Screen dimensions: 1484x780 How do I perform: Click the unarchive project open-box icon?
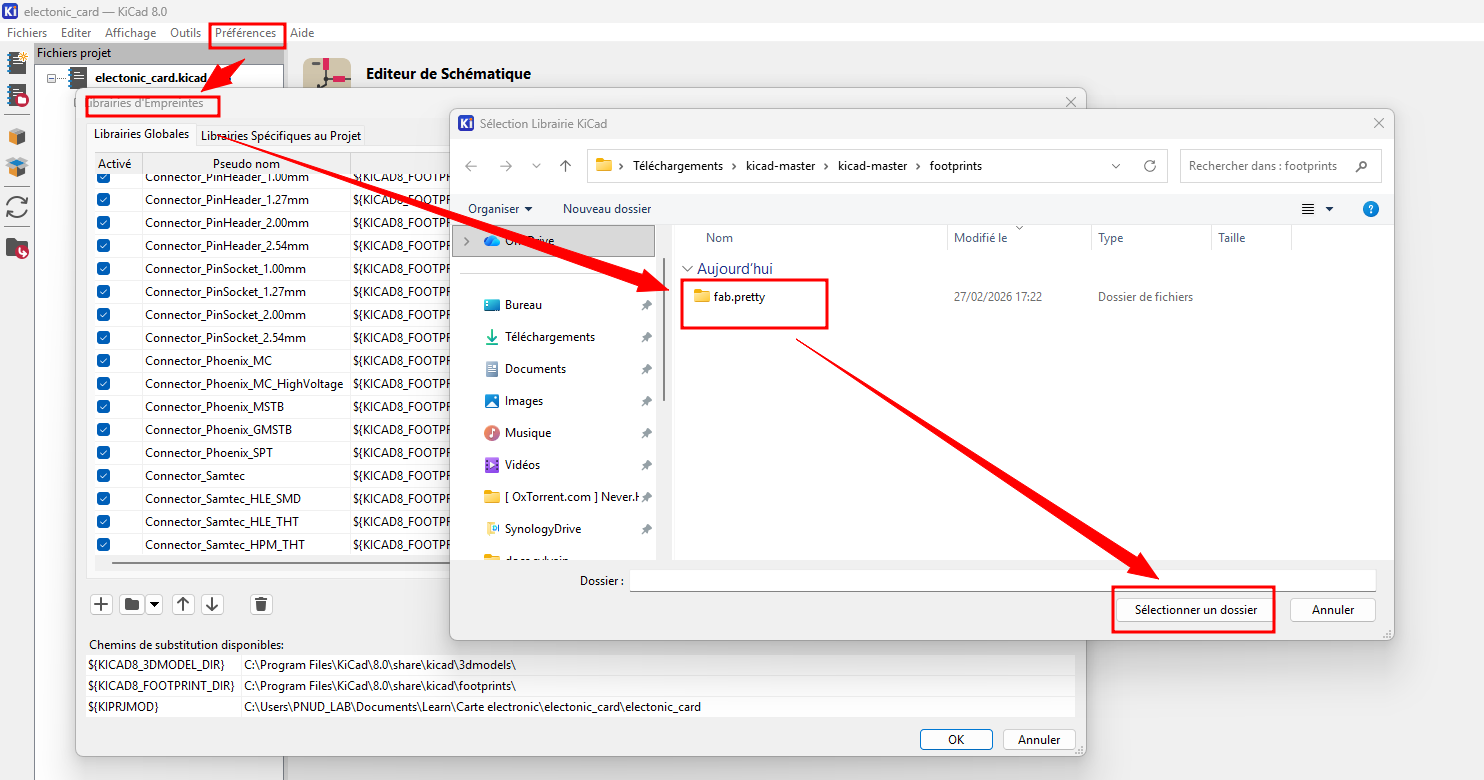click(17, 167)
